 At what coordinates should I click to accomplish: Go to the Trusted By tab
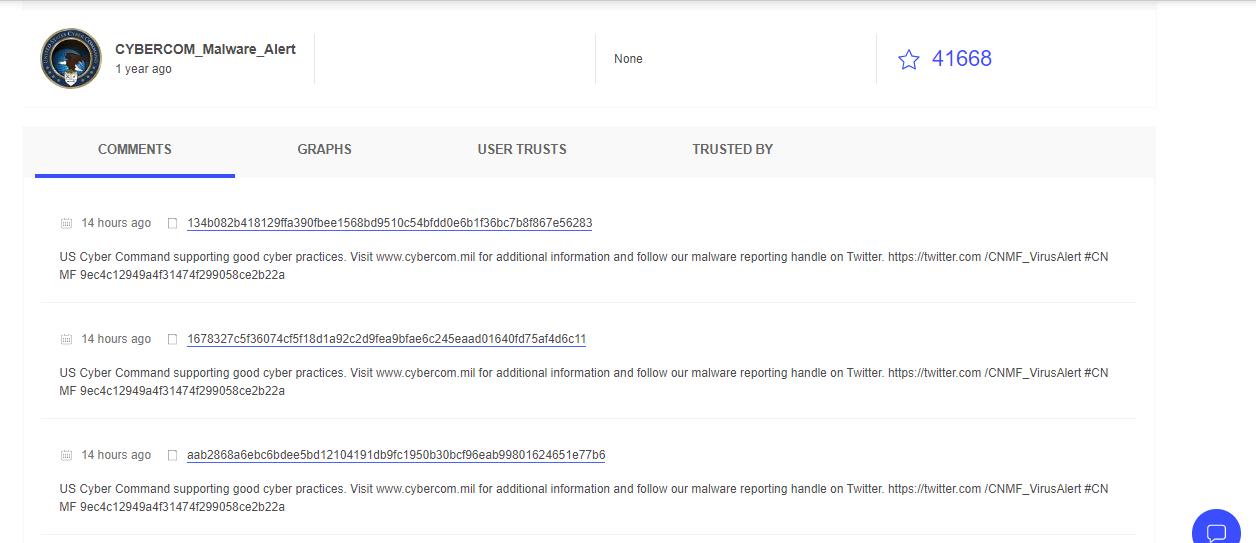pos(732,149)
